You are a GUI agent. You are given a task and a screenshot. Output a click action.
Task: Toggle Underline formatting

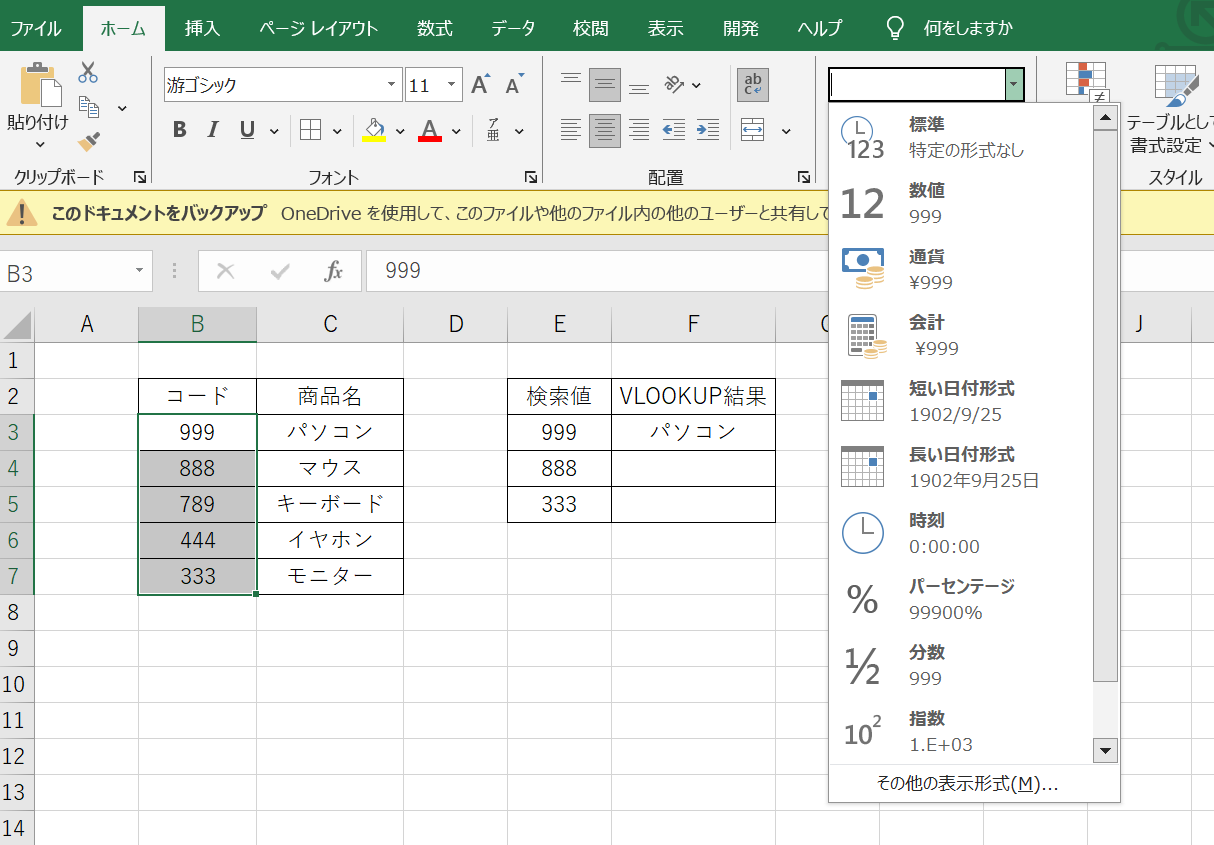coord(246,130)
